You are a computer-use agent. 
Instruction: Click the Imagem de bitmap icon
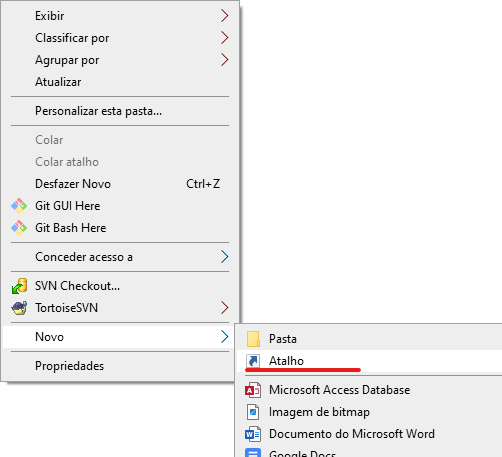point(253,412)
